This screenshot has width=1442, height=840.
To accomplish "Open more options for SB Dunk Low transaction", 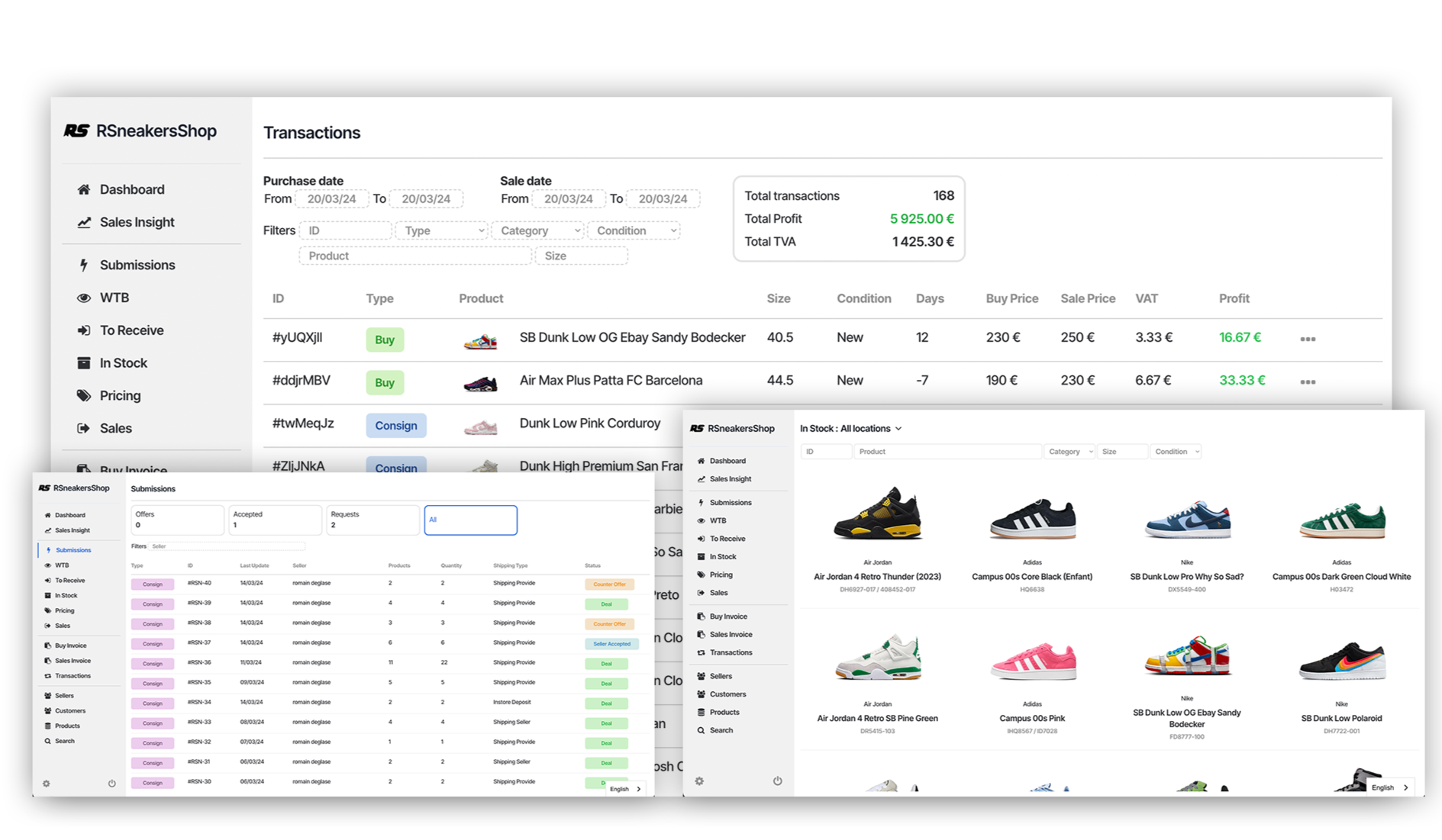I will (1308, 339).
